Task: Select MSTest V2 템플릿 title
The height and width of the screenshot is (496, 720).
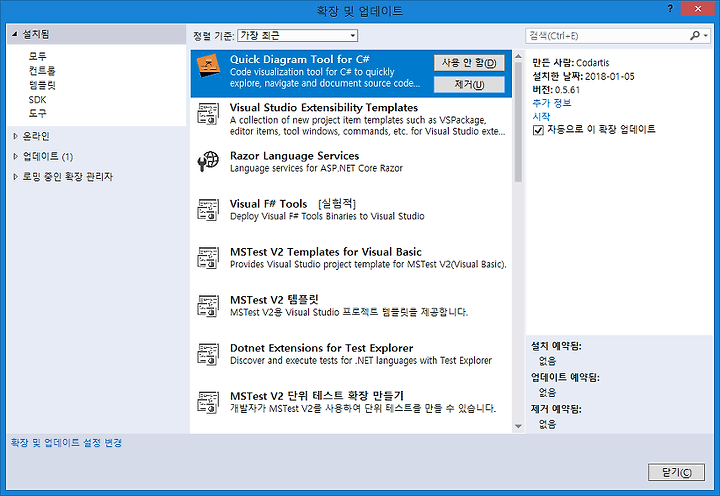Action: click(x=274, y=300)
